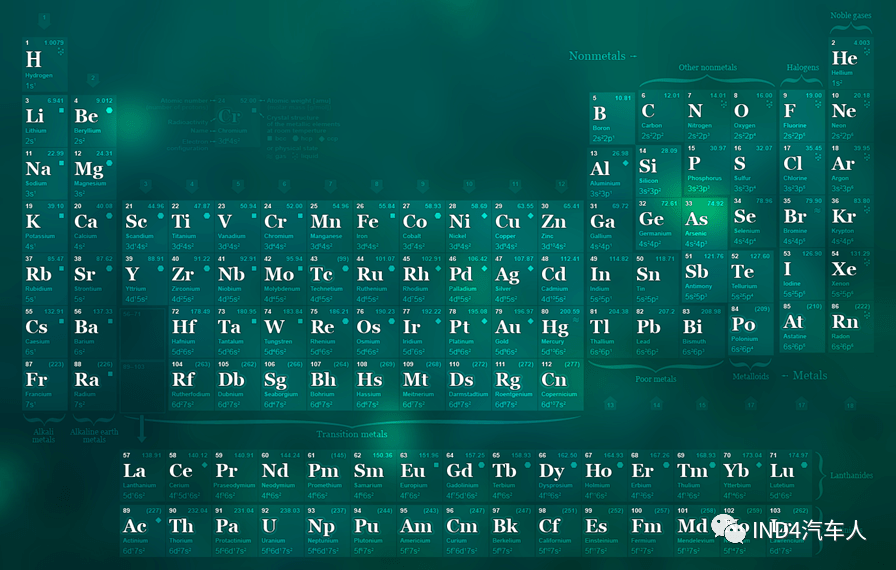The image size is (896, 570).
Task: Click the Copernicium (Cn) element tile
Action: pyautogui.click(x=561, y=384)
